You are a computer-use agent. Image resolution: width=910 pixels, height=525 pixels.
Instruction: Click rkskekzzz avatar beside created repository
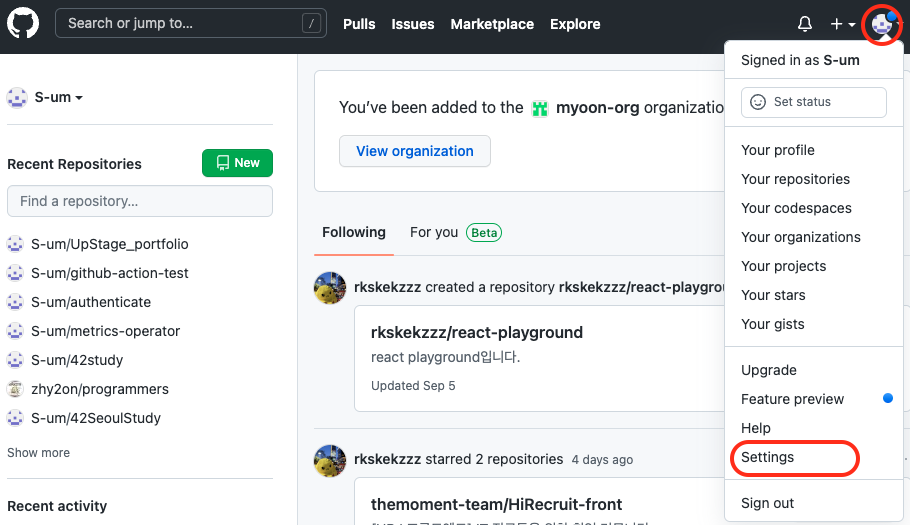pos(330,288)
